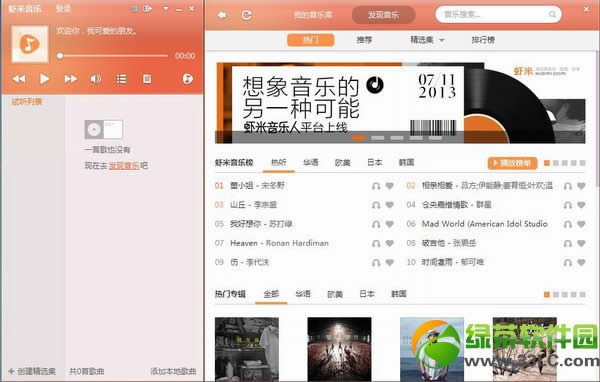Select the 热门 sub-tab
Image resolution: width=600 pixels, height=382 pixels.
(x=311, y=40)
